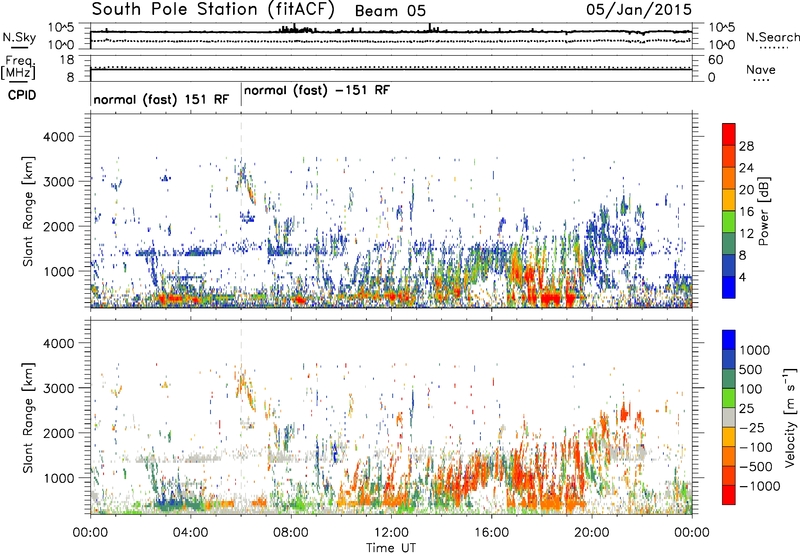Viewport: 800px width, 554px height.
Task: Click the 'Velocity [m s-1]' colorbar label
Action: (790, 417)
